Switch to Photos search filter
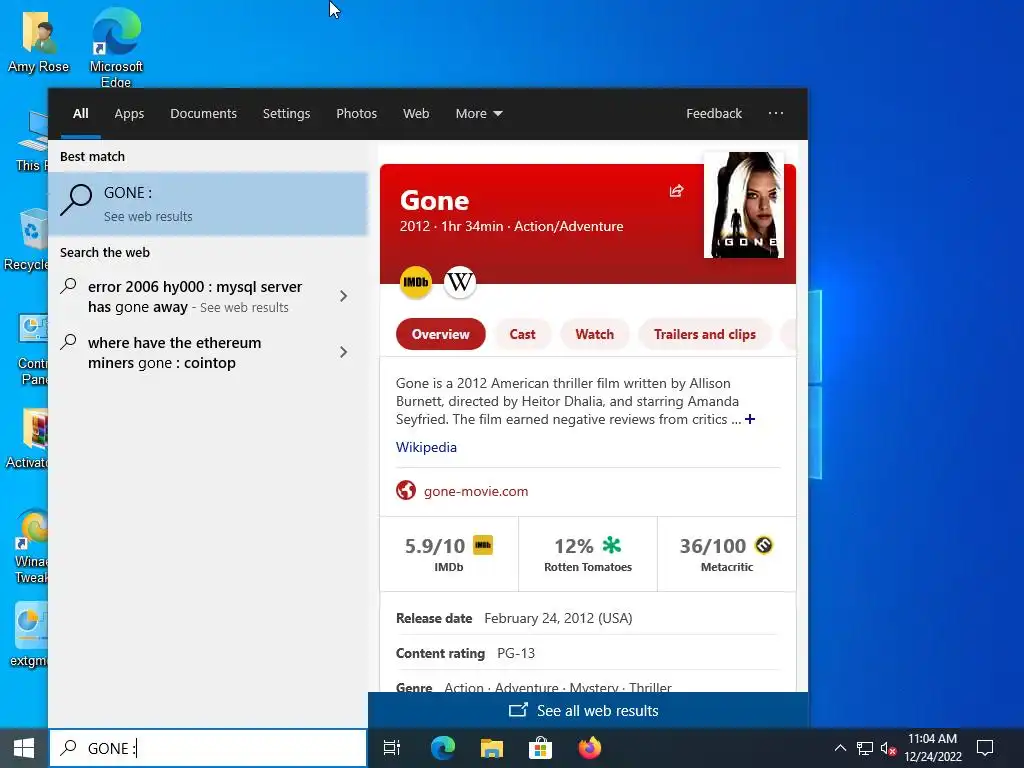1024x768 pixels. click(357, 114)
